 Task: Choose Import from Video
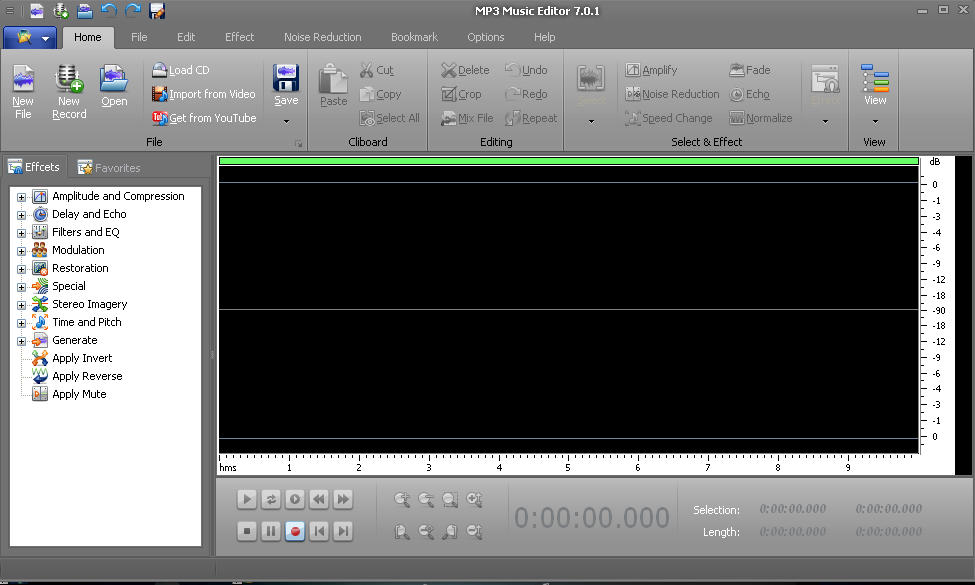pyautogui.click(x=203, y=94)
